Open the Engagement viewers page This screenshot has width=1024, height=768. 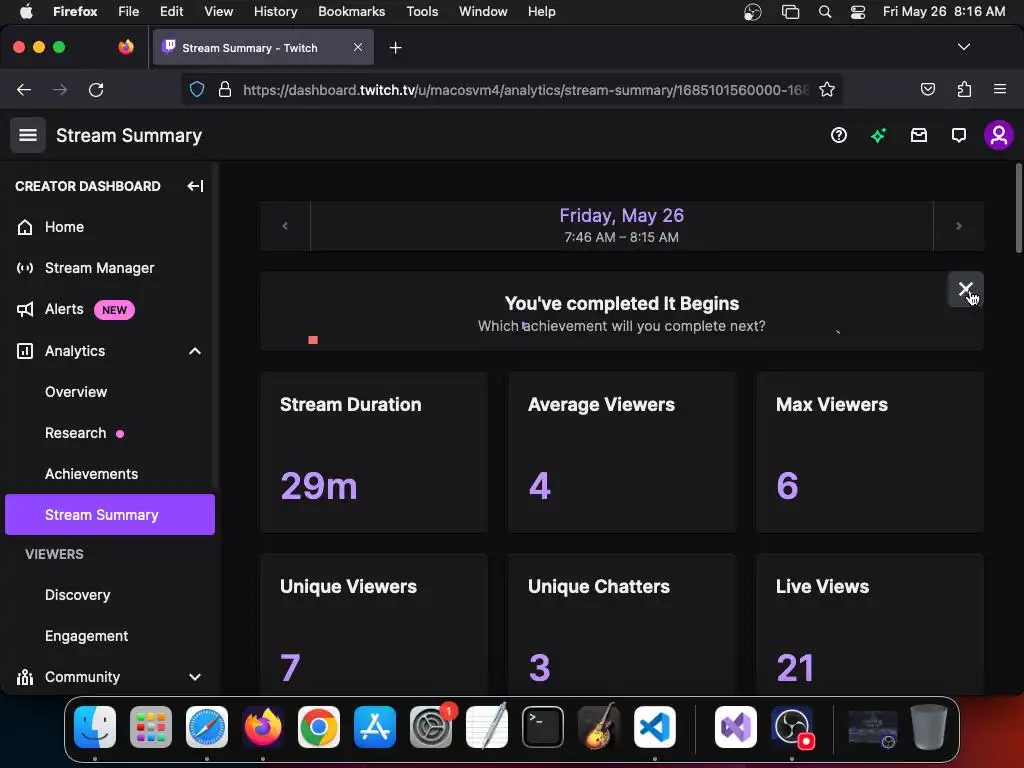(x=86, y=636)
